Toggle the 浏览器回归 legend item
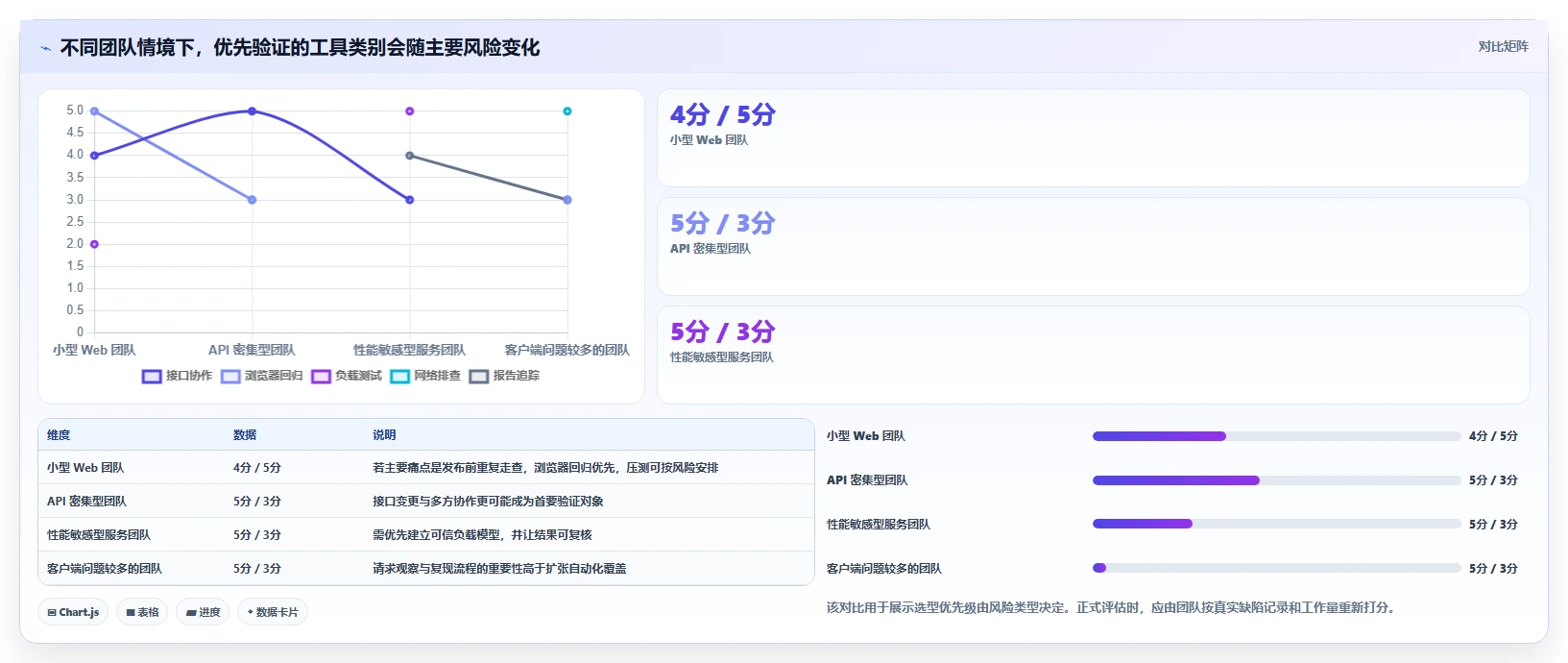This screenshot has height=663, width=1568. [261, 376]
